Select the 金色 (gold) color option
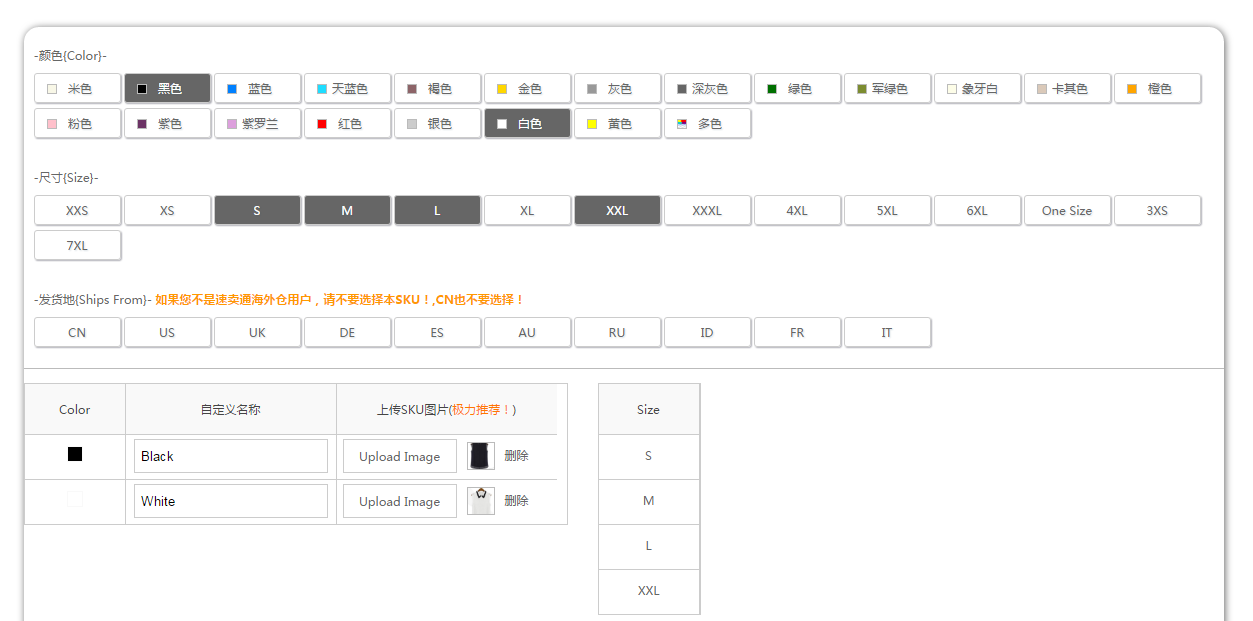This screenshot has width=1253, height=621. coord(527,89)
